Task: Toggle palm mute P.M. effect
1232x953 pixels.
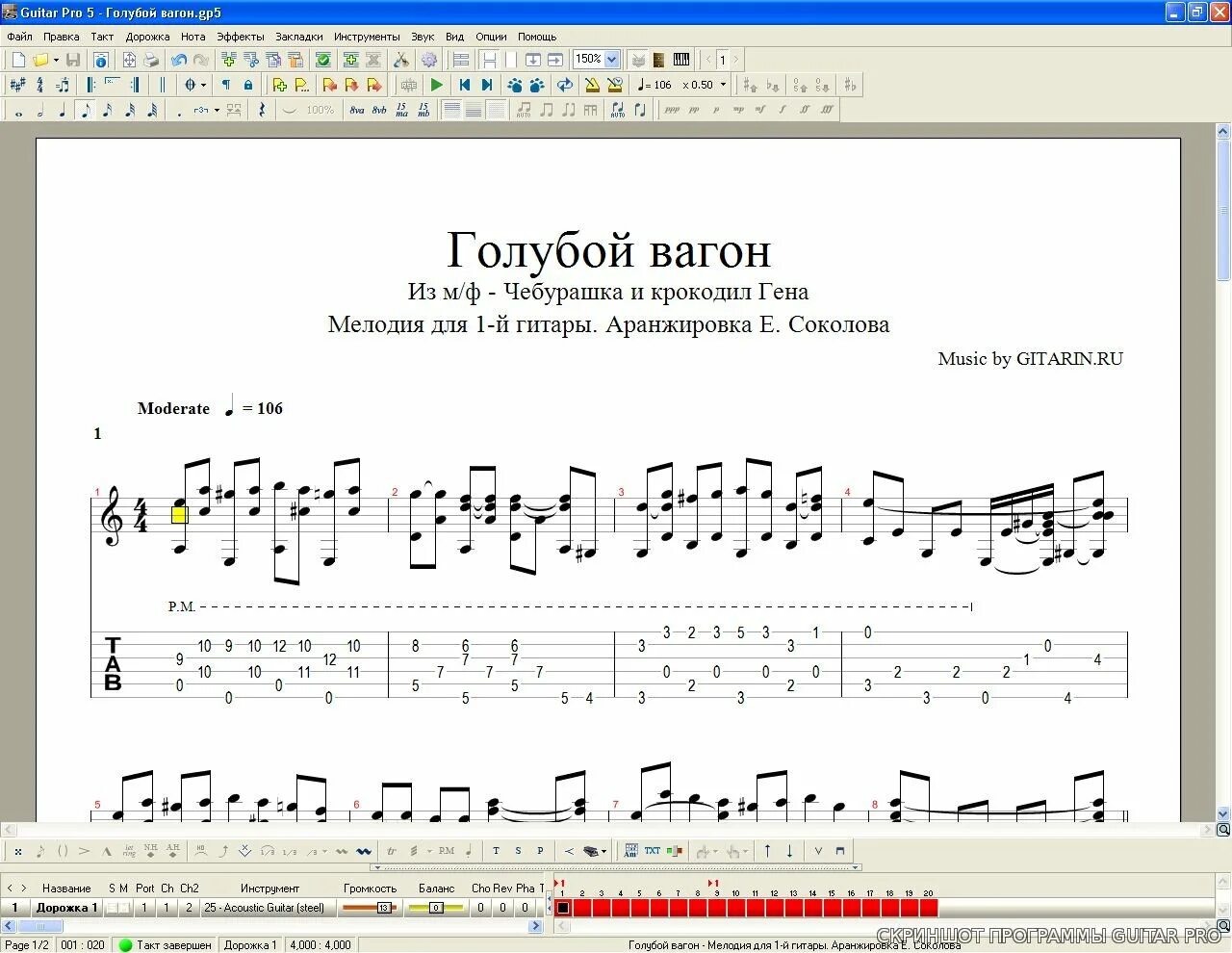Action: click(x=447, y=851)
